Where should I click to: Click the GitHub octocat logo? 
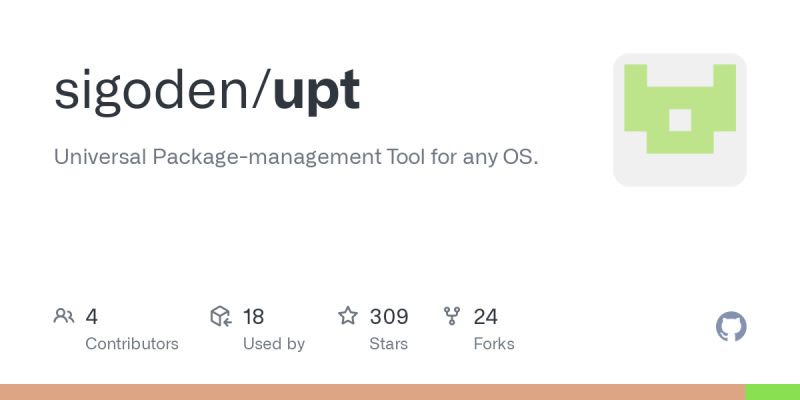(731, 327)
